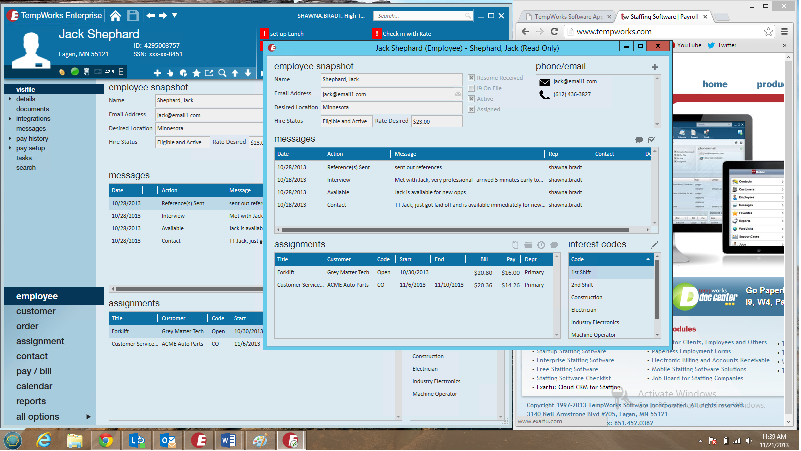Screen dimensions: 801x451
Task: Click the clipboard icon above popup assignments
Action: click(515, 245)
